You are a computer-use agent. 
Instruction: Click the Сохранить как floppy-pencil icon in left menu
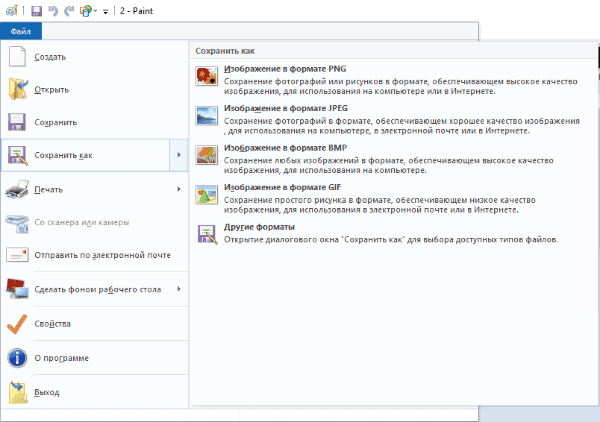click(18, 155)
